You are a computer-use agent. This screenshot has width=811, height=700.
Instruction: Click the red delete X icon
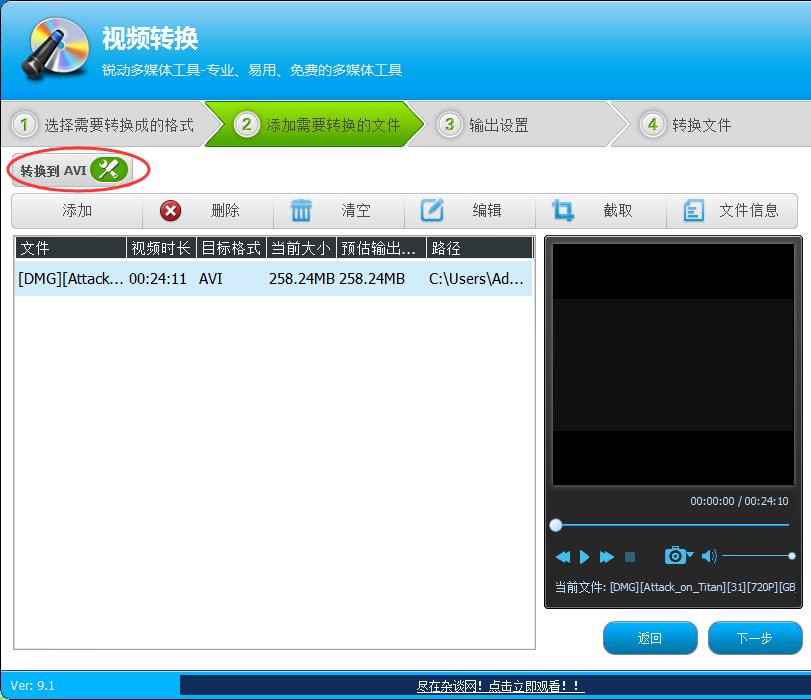[x=170, y=211]
